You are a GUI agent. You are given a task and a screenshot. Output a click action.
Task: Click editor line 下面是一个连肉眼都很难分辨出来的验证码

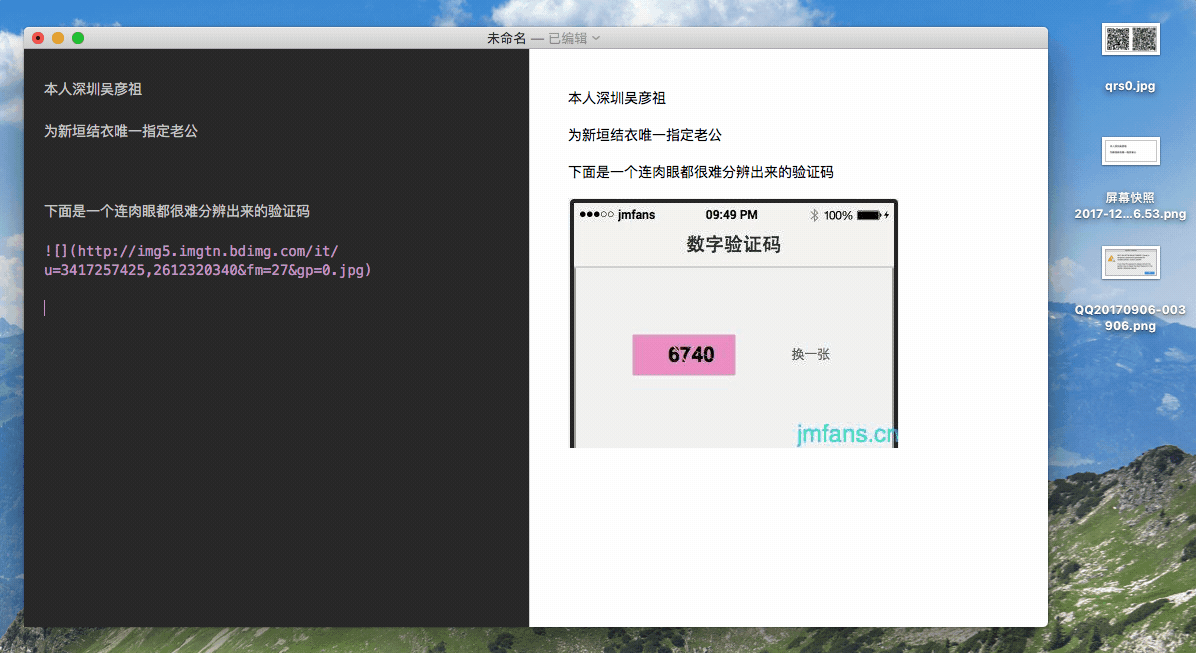click(x=177, y=211)
